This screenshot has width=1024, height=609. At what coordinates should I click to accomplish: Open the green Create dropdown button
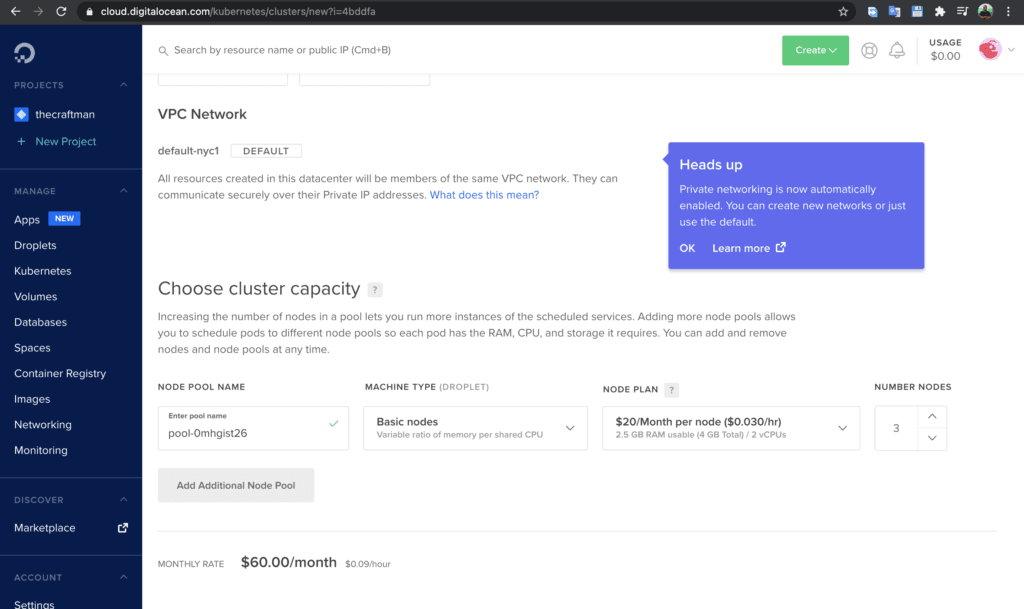point(815,50)
